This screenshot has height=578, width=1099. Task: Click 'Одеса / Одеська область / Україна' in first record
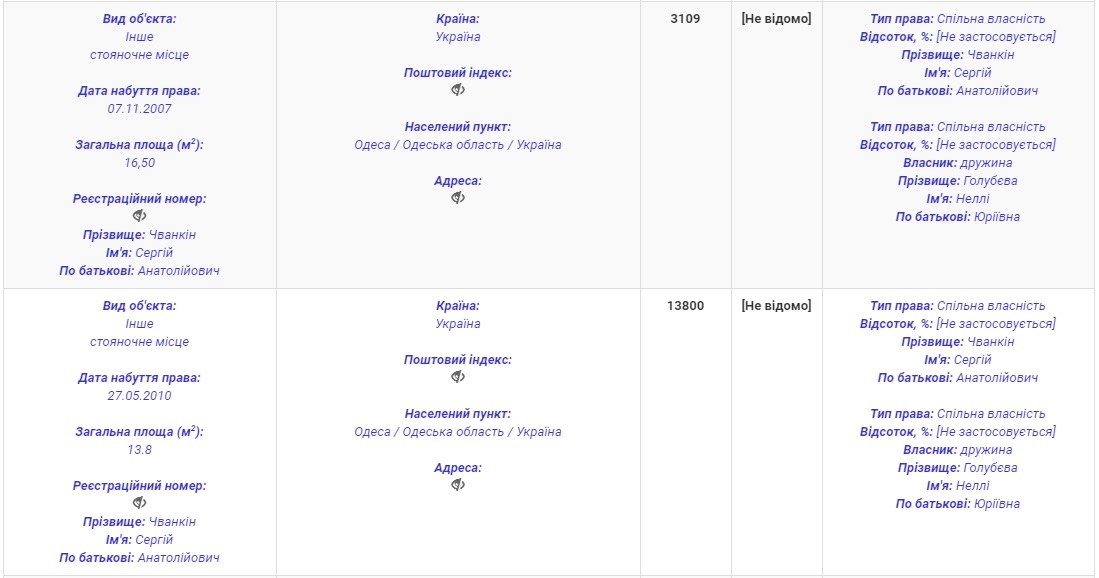[458, 145]
